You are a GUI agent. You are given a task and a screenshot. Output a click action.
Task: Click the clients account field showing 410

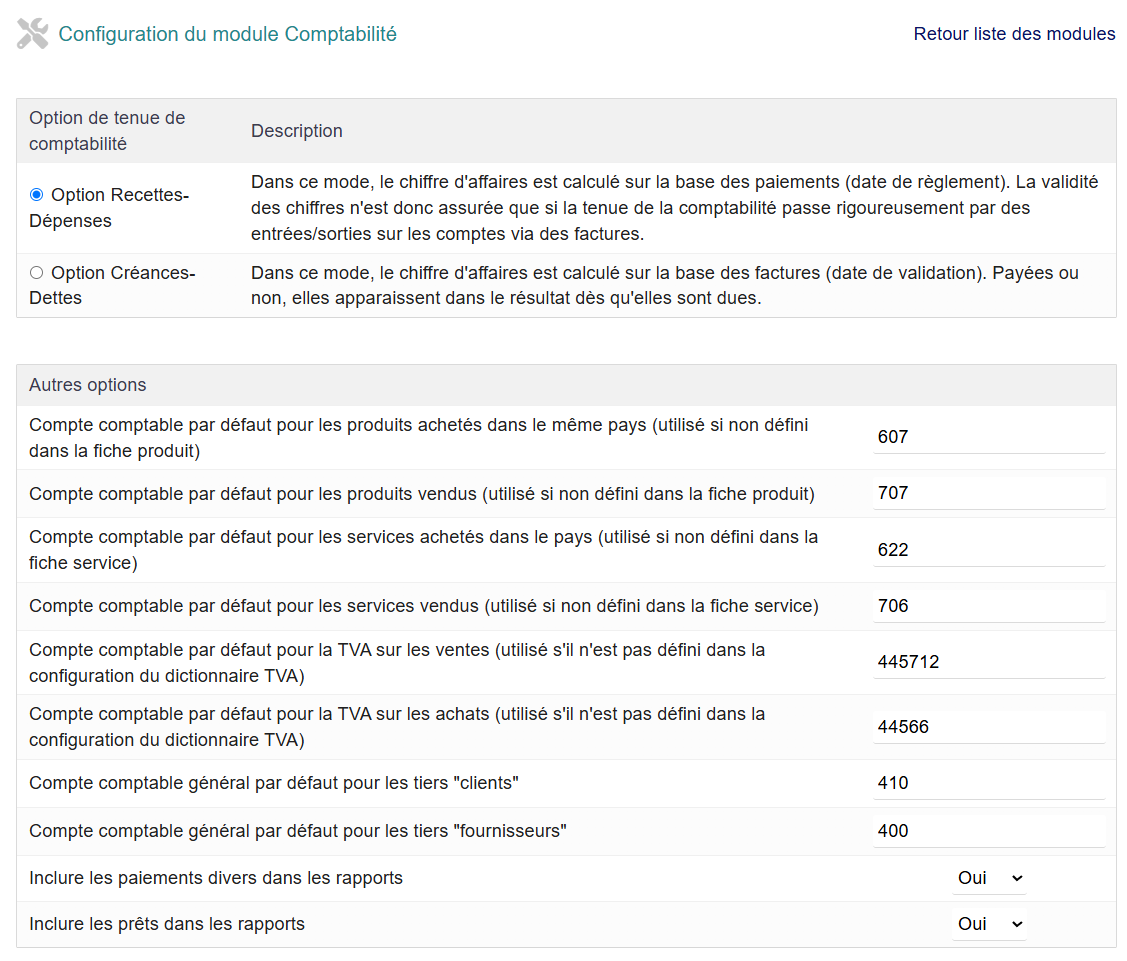pyautogui.click(x=988, y=783)
